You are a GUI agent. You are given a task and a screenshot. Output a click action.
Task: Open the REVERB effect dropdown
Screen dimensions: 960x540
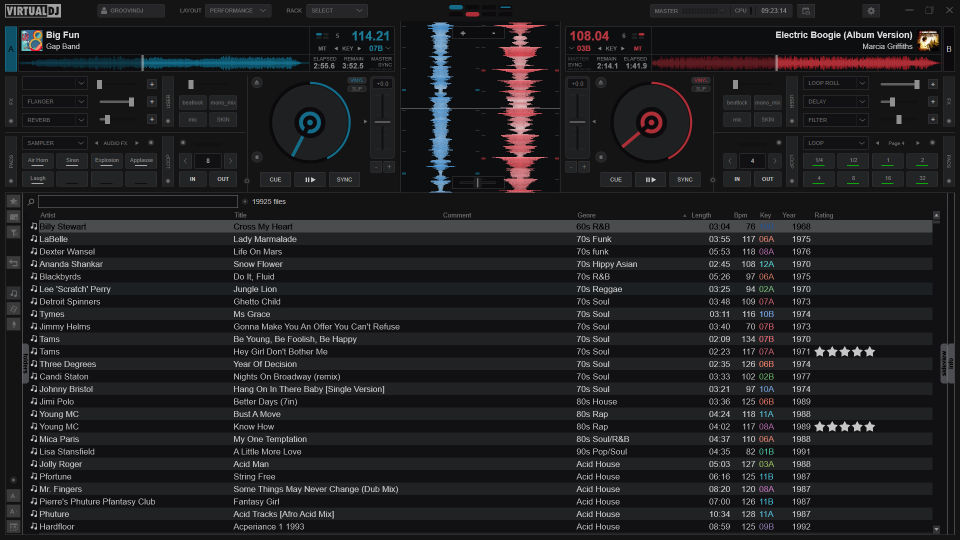[x=54, y=120]
